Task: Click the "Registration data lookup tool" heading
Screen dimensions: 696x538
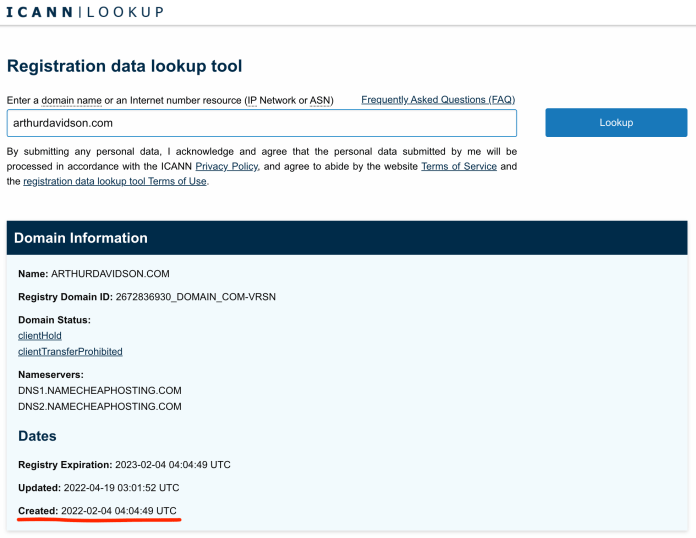Action: (124, 66)
